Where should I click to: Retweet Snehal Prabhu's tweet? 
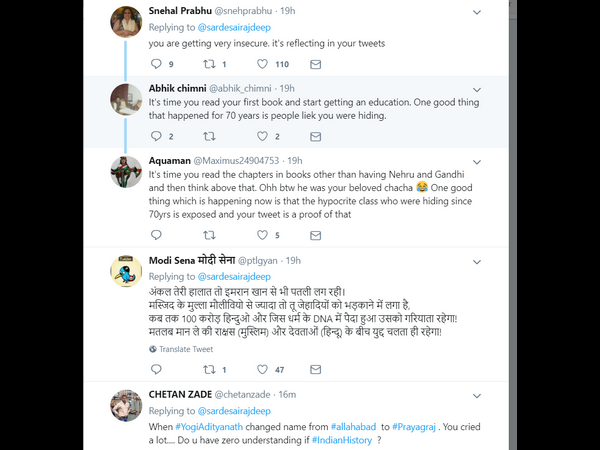pos(209,64)
